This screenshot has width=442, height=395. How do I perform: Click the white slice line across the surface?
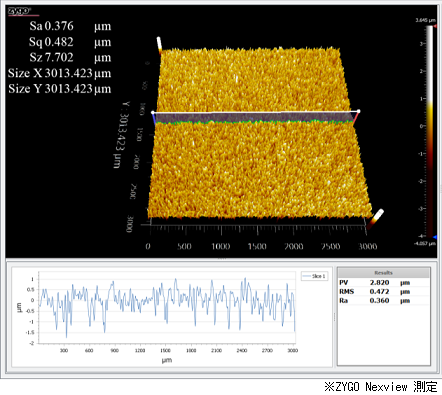pyautogui.click(x=255, y=112)
